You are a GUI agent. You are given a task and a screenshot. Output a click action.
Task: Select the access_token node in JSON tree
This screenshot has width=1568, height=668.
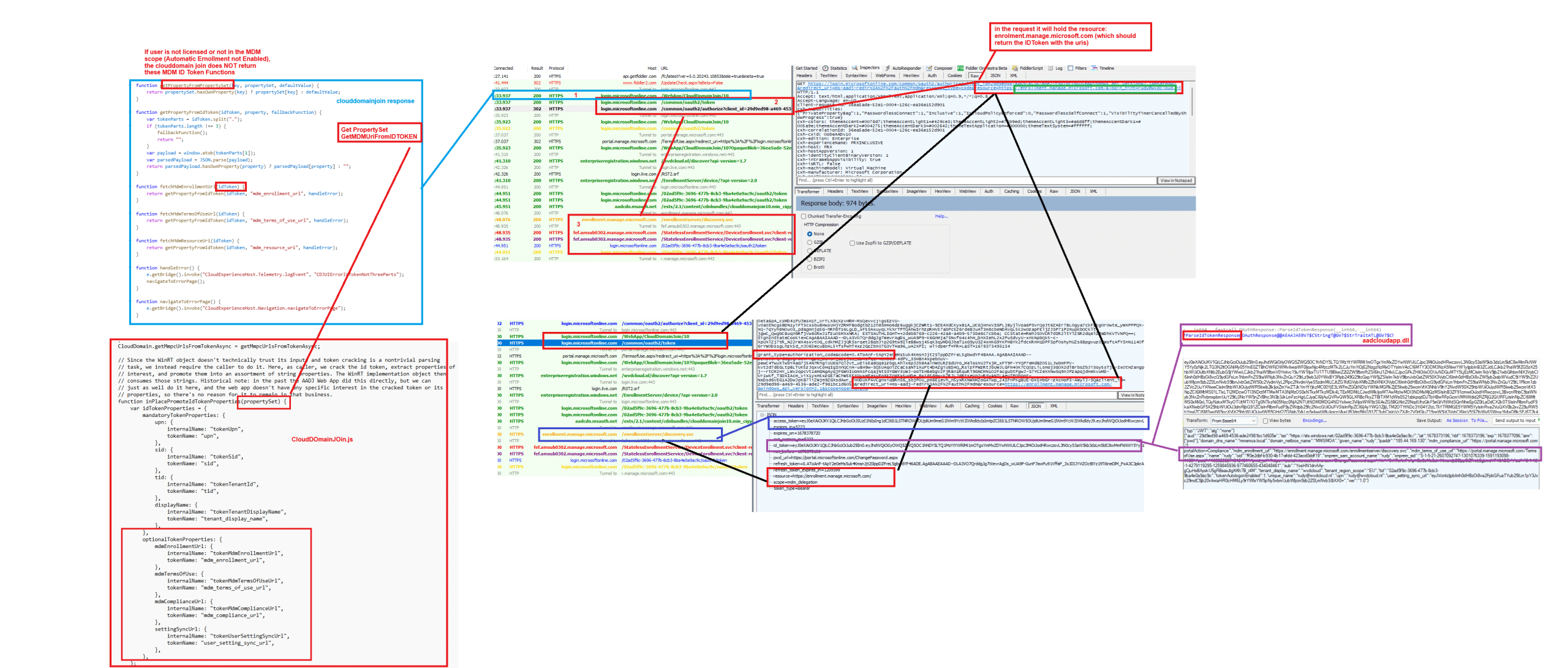click(x=958, y=421)
